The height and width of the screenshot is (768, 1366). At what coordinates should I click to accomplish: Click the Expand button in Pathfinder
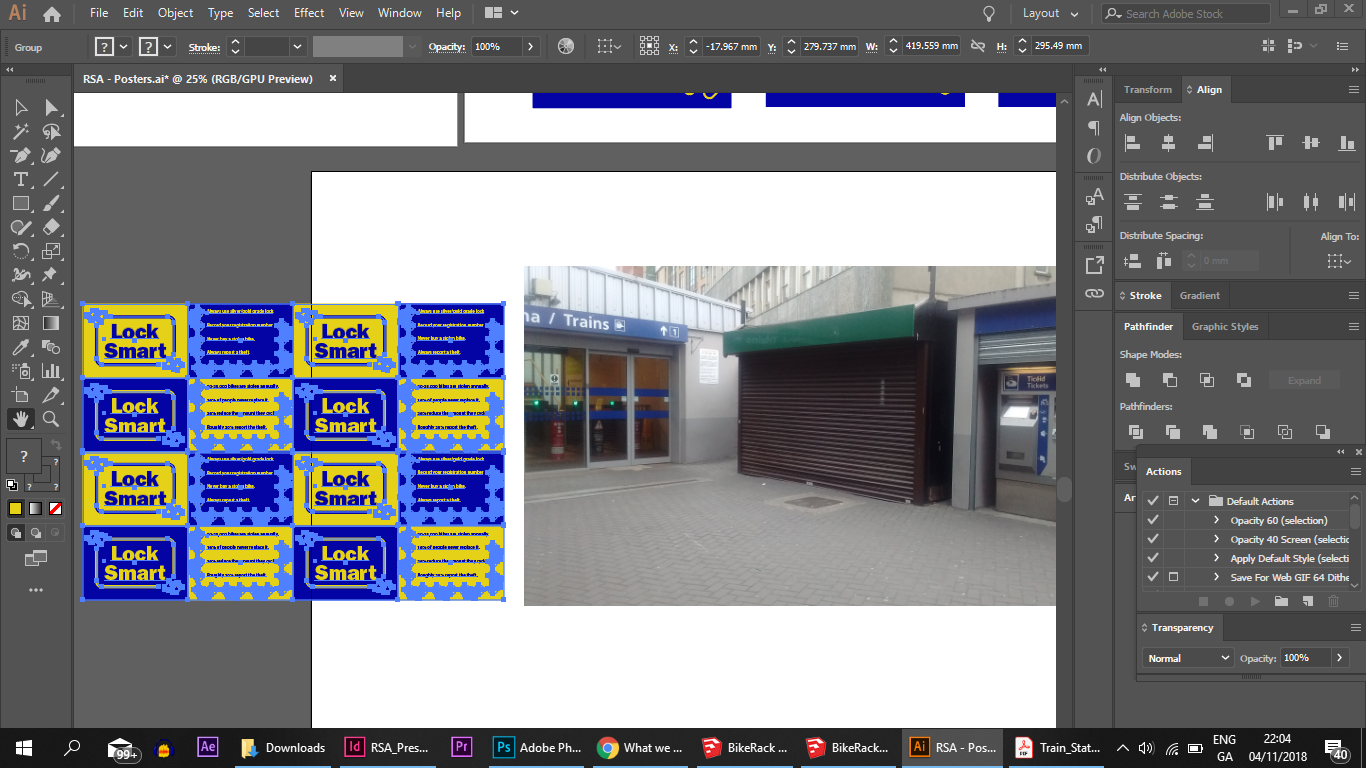click(x=1304, y=380)
